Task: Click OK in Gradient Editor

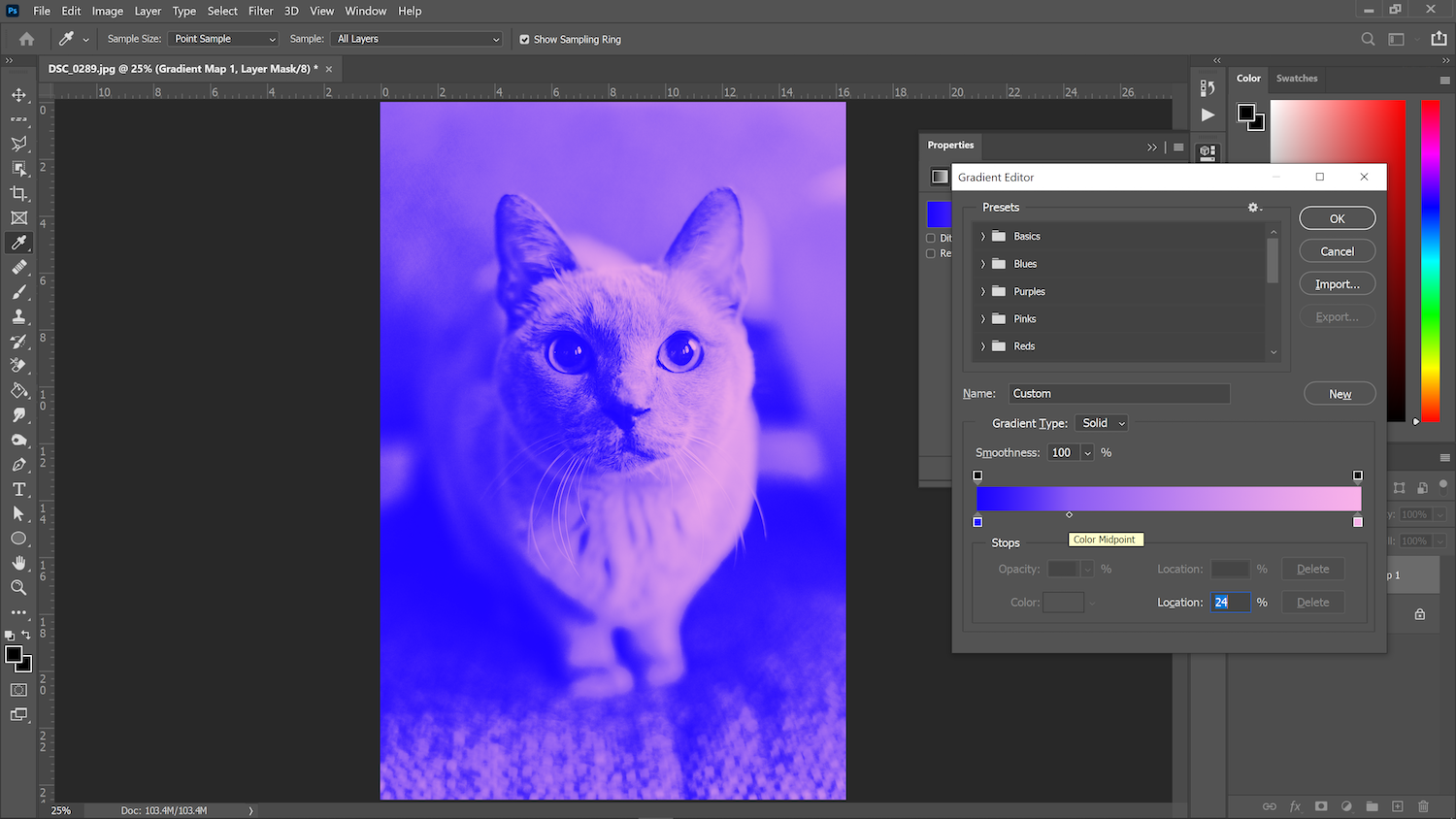Action: (x=1338, y=218)
